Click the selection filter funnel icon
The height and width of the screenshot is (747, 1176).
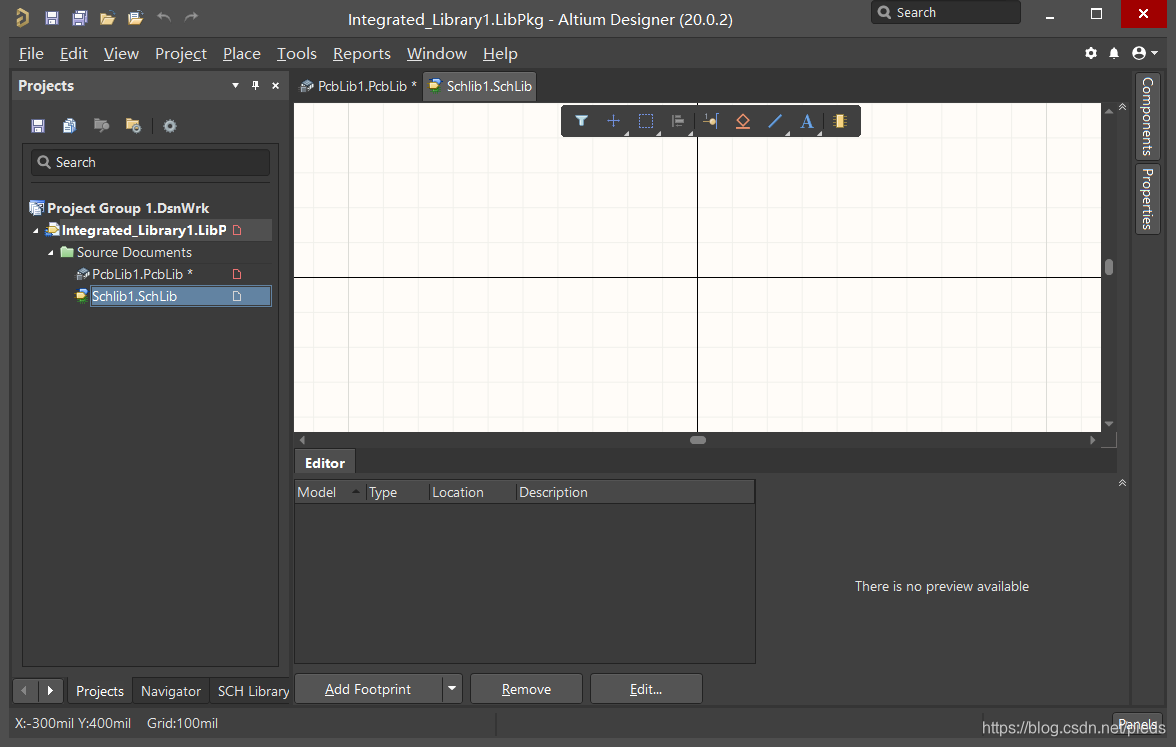coord(581,121)
